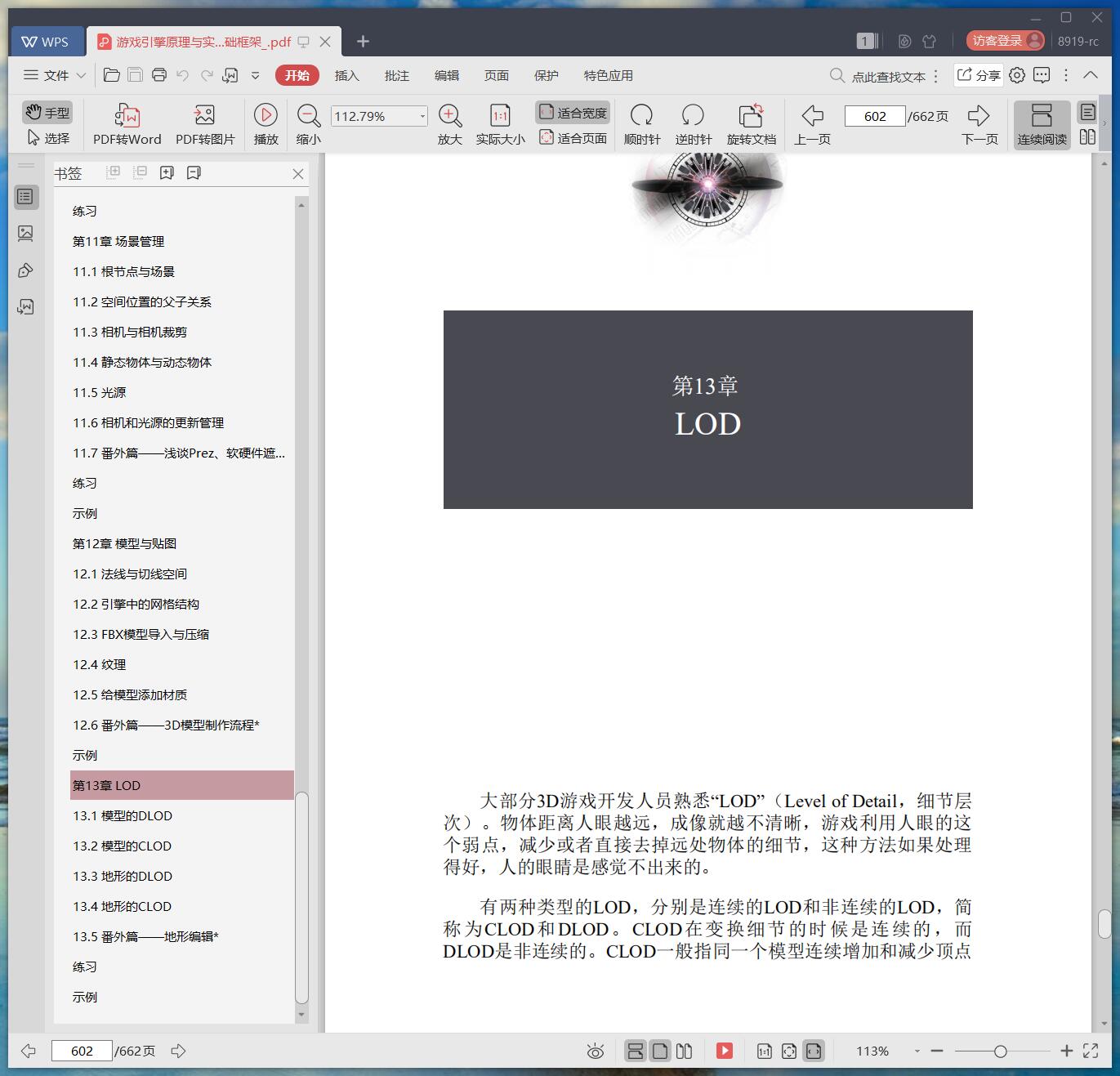Open the status bar zoom 113% dropdown
This screenshot has width=1120, height=1076.
pyautogui.click(x=917, y=1051)
